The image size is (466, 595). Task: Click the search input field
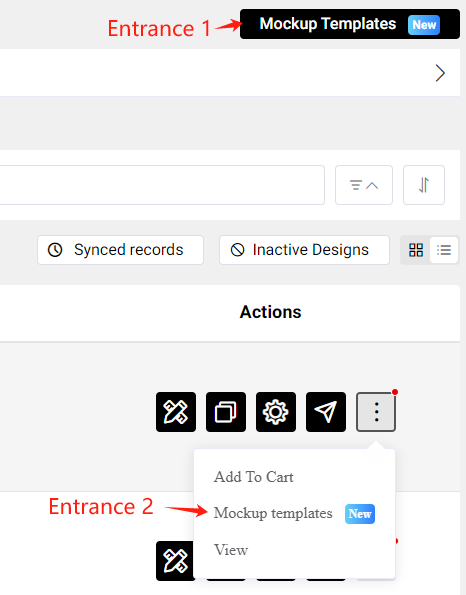[x=162, y=185]
